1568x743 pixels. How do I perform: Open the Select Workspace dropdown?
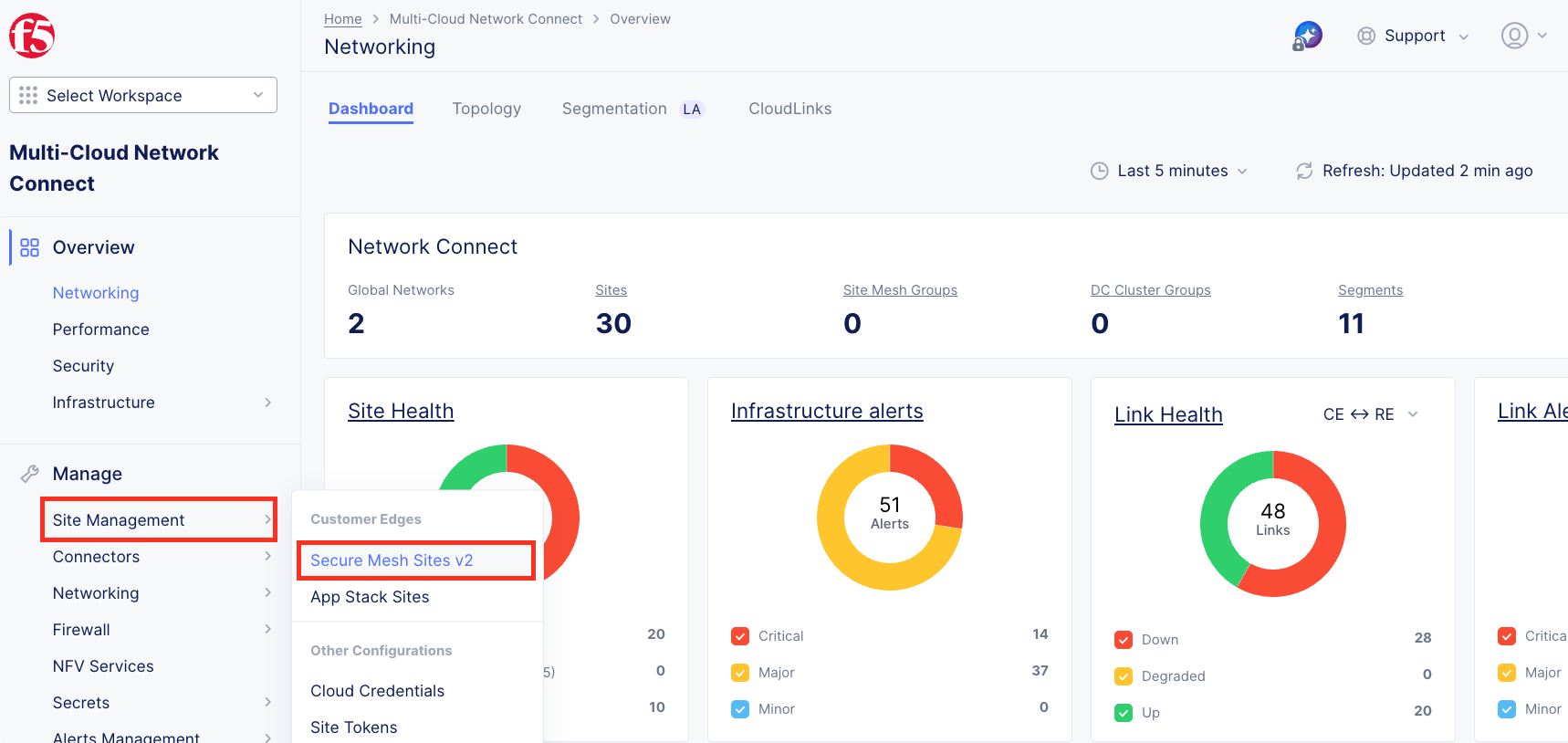pos(143,95)
